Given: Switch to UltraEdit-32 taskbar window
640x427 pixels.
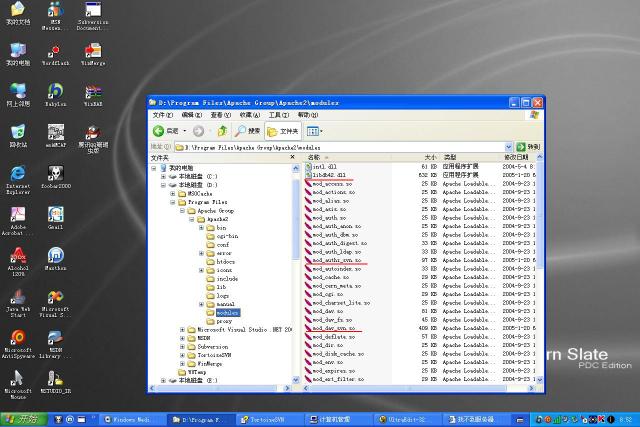Looking at the screenshot, I should tap(406, 419).
